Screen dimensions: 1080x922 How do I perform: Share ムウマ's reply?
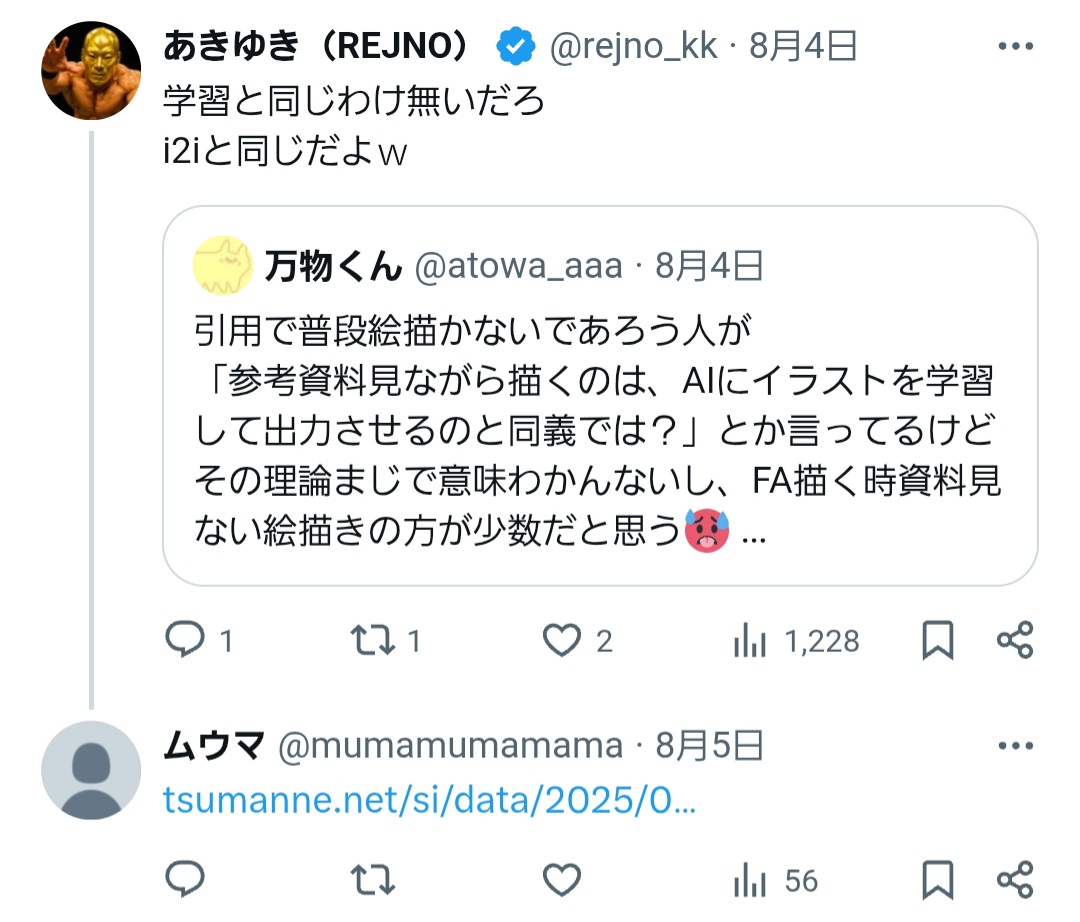(x=1015, y=880)
